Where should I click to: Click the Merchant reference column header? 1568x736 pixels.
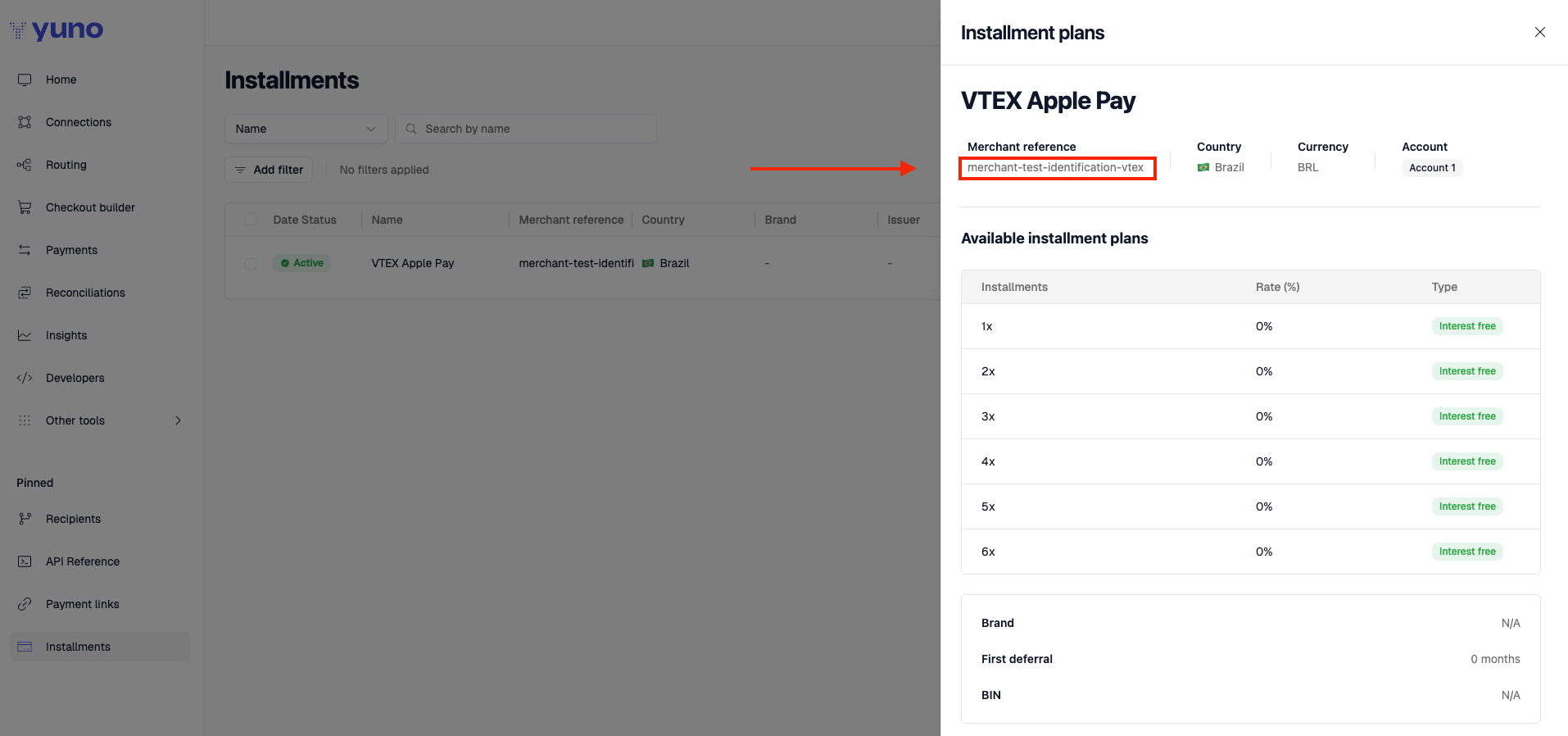(x=571, y=220)
